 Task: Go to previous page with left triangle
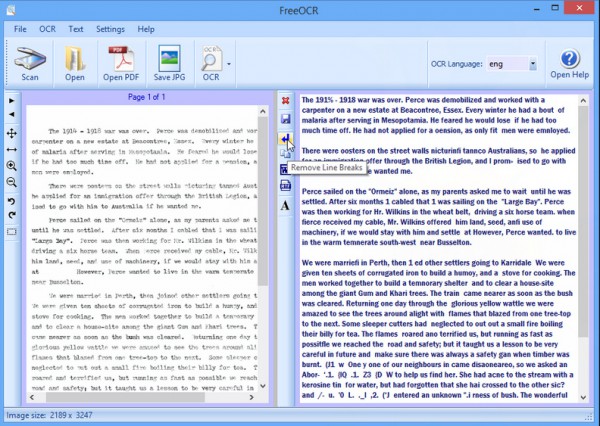11,114
